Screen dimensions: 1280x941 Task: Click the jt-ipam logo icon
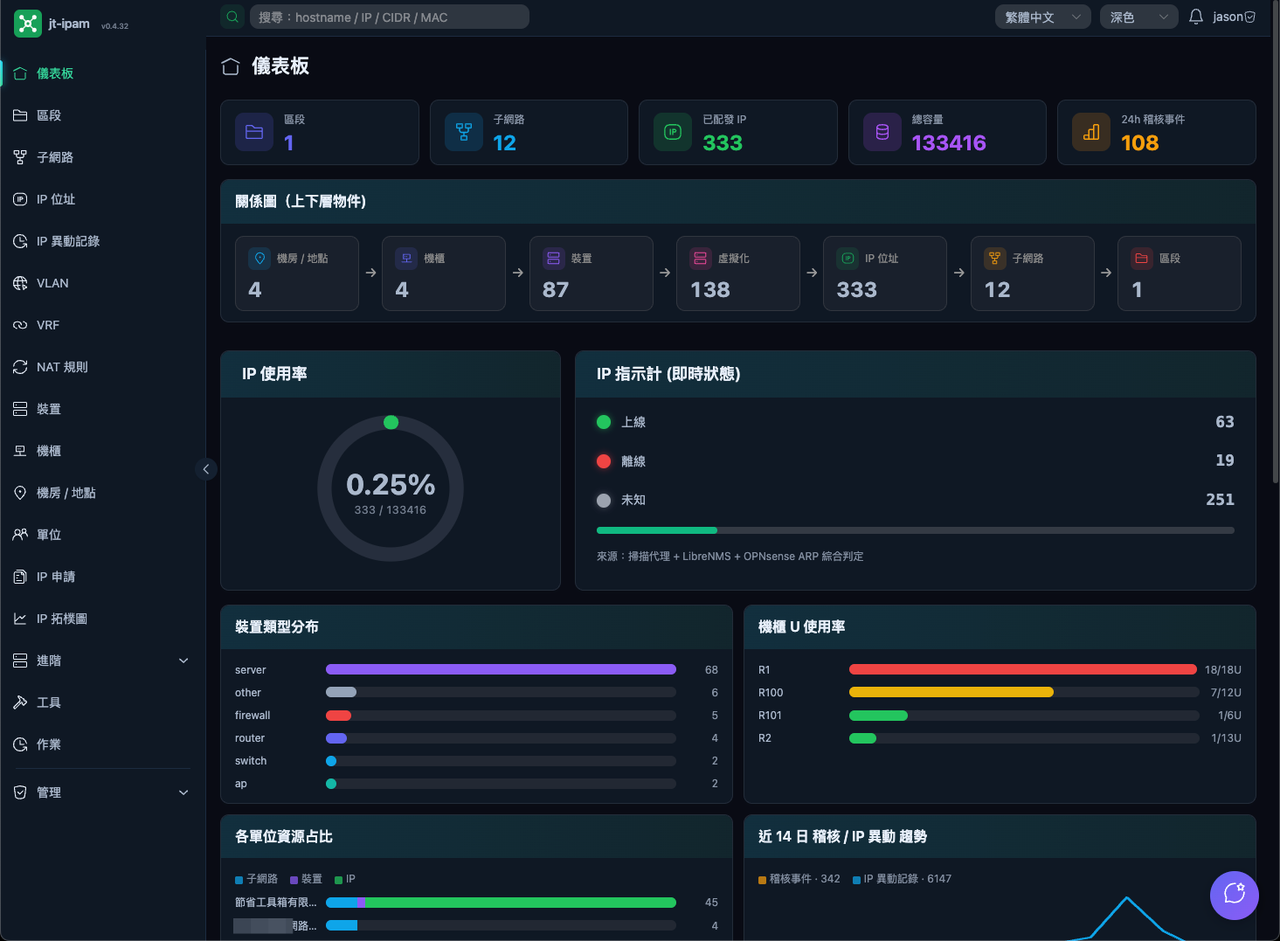tap(28, 24)
